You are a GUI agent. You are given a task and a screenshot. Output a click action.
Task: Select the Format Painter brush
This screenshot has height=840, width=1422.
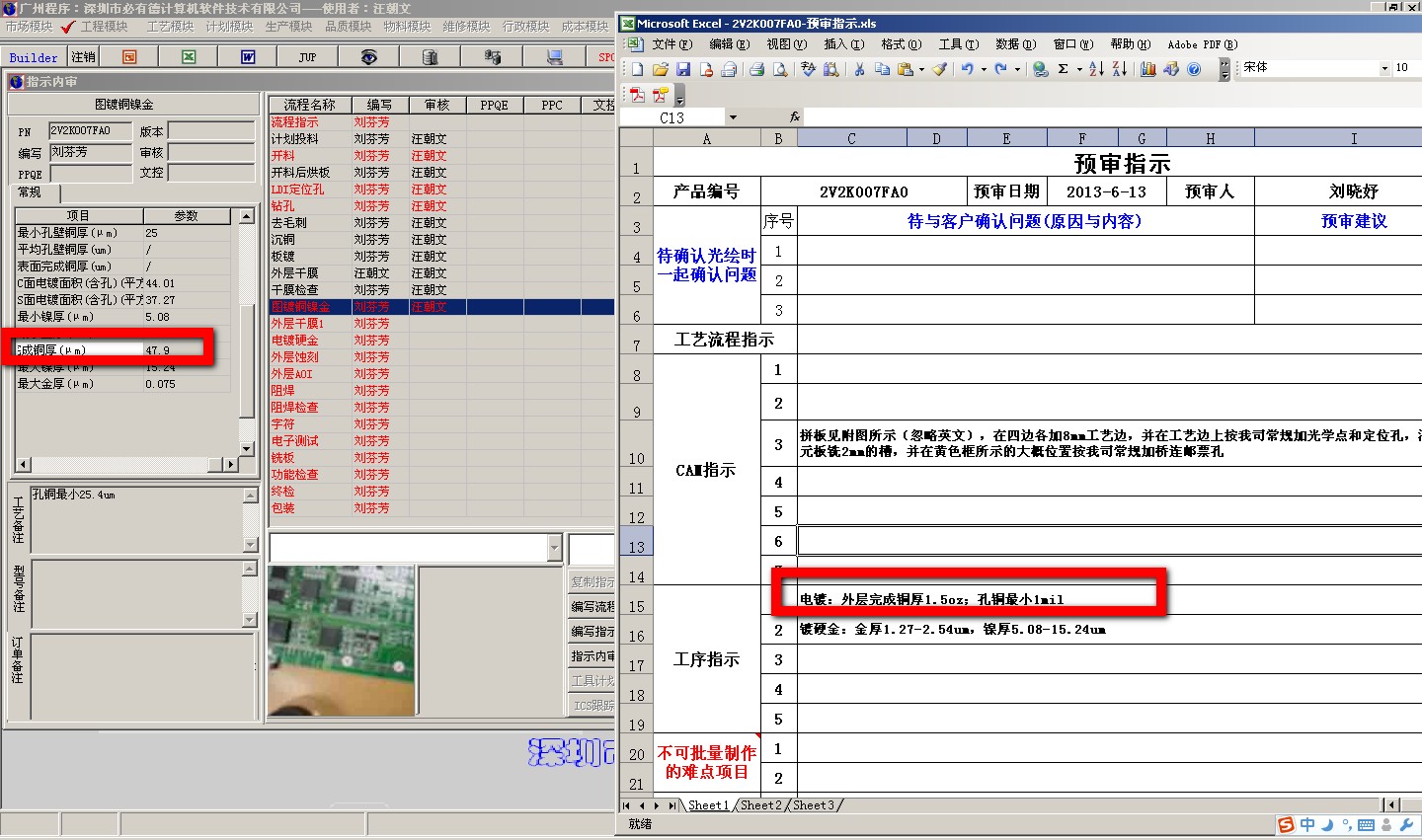[939, 69]
